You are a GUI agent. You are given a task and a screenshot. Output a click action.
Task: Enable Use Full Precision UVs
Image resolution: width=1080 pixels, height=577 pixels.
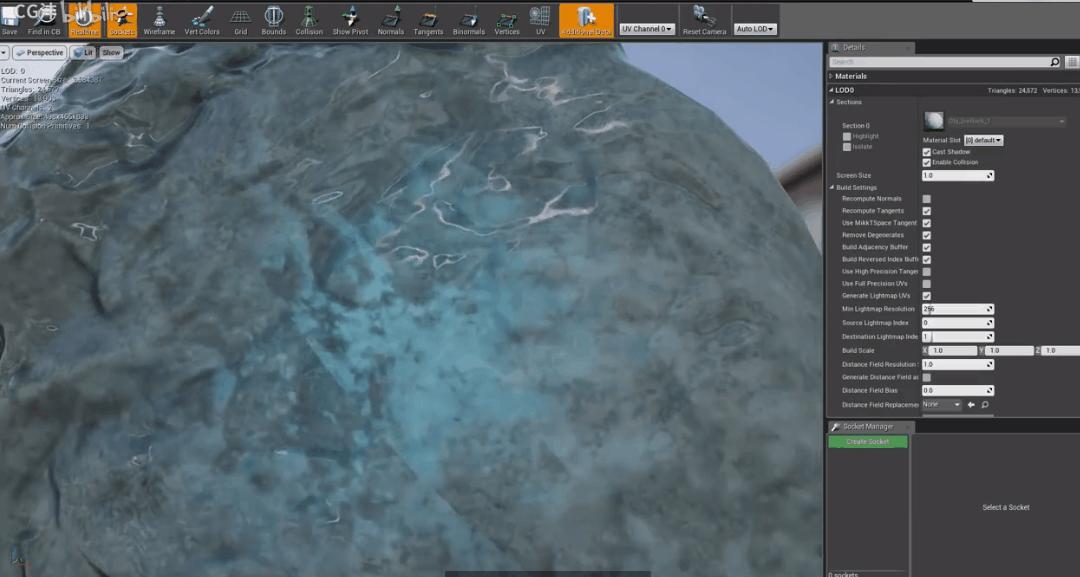[926, 284]
